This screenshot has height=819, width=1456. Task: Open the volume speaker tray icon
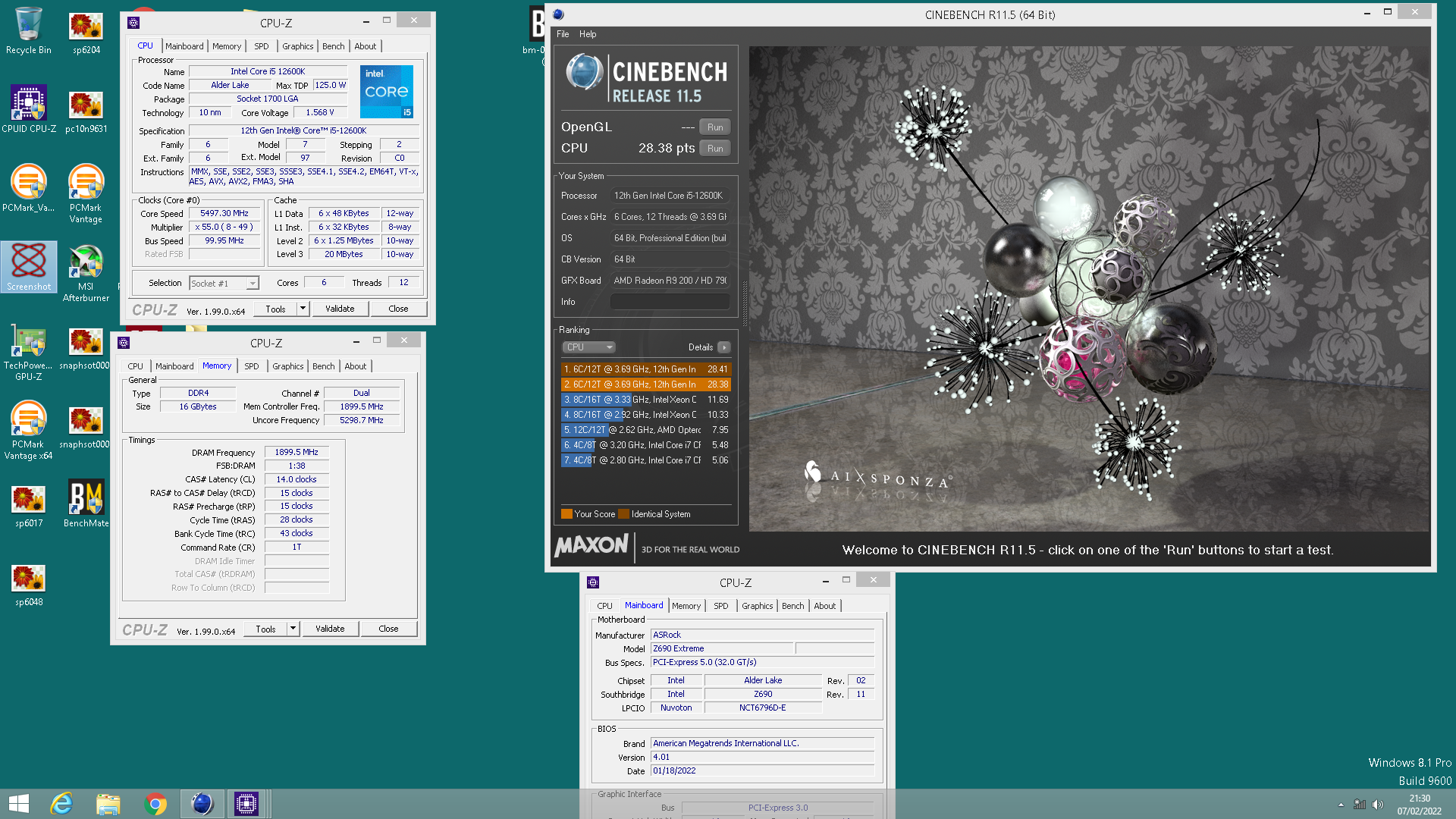point(1378,805)
